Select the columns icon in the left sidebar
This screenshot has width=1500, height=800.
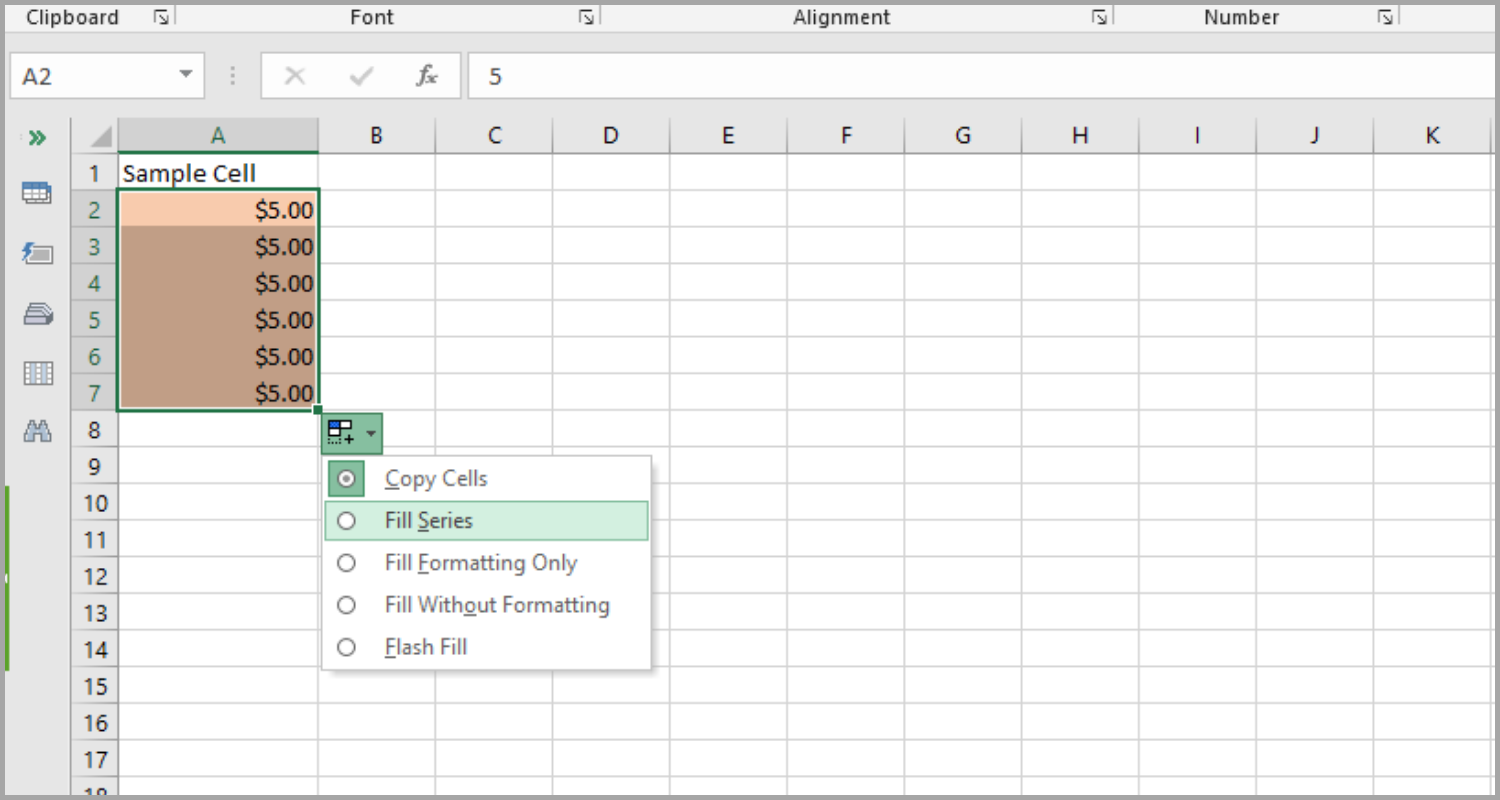37,373
